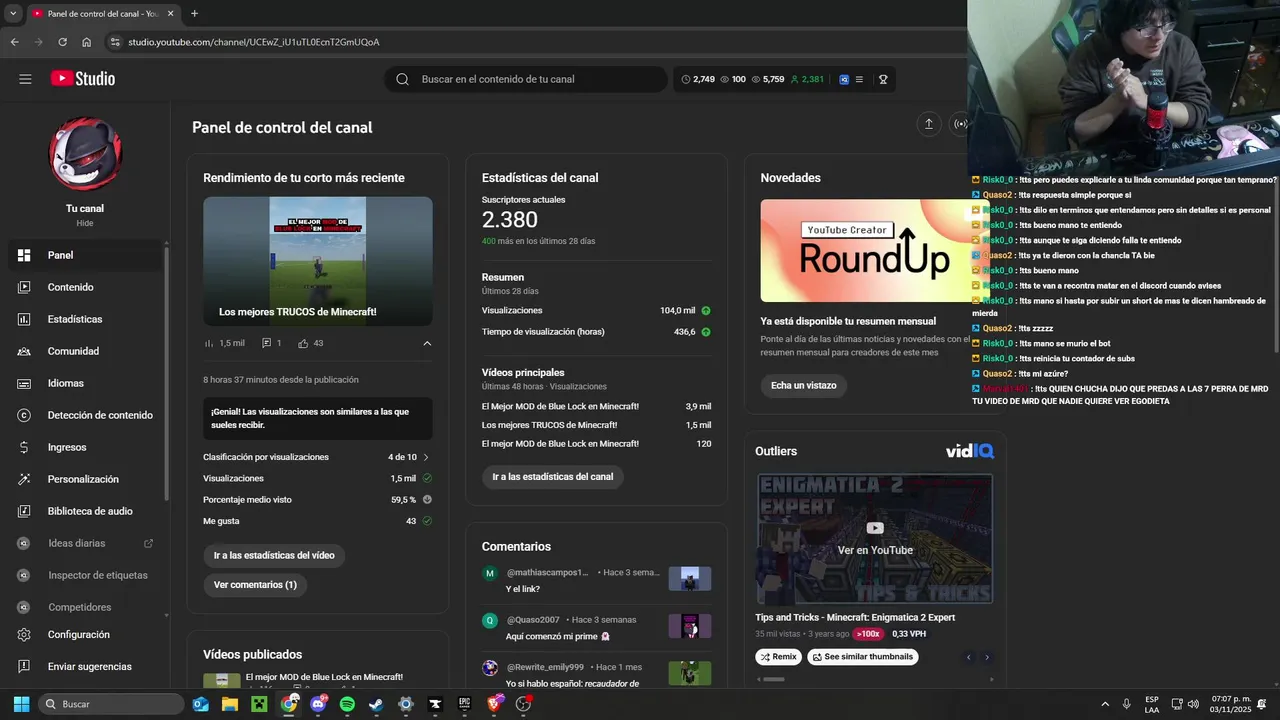Viewport: 1280px width, 720px height.
Task: Click the Personalización wand icon
Action: [x=24, y=479]
